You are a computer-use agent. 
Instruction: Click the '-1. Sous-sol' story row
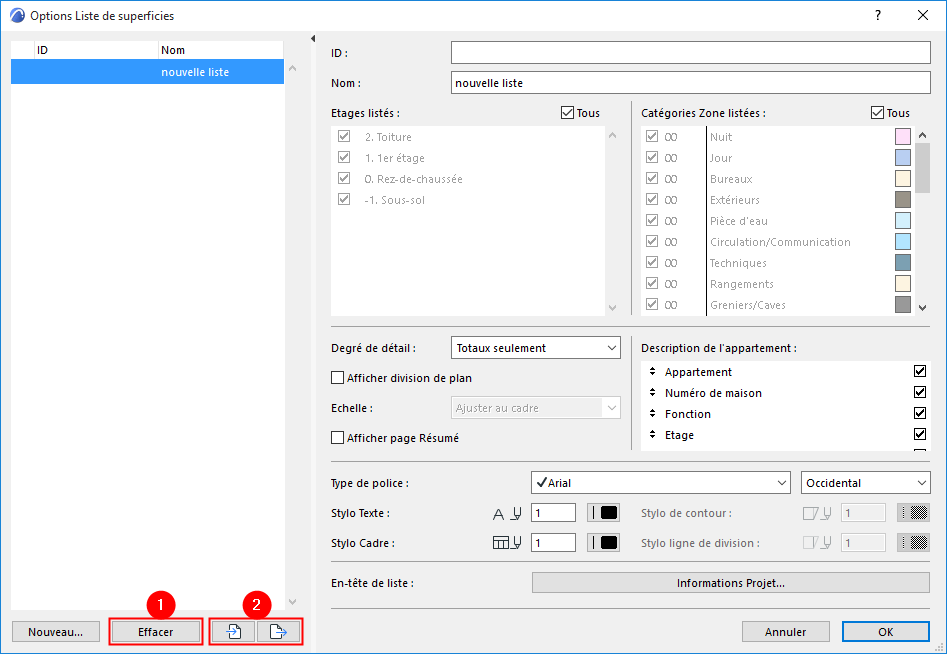468,200
